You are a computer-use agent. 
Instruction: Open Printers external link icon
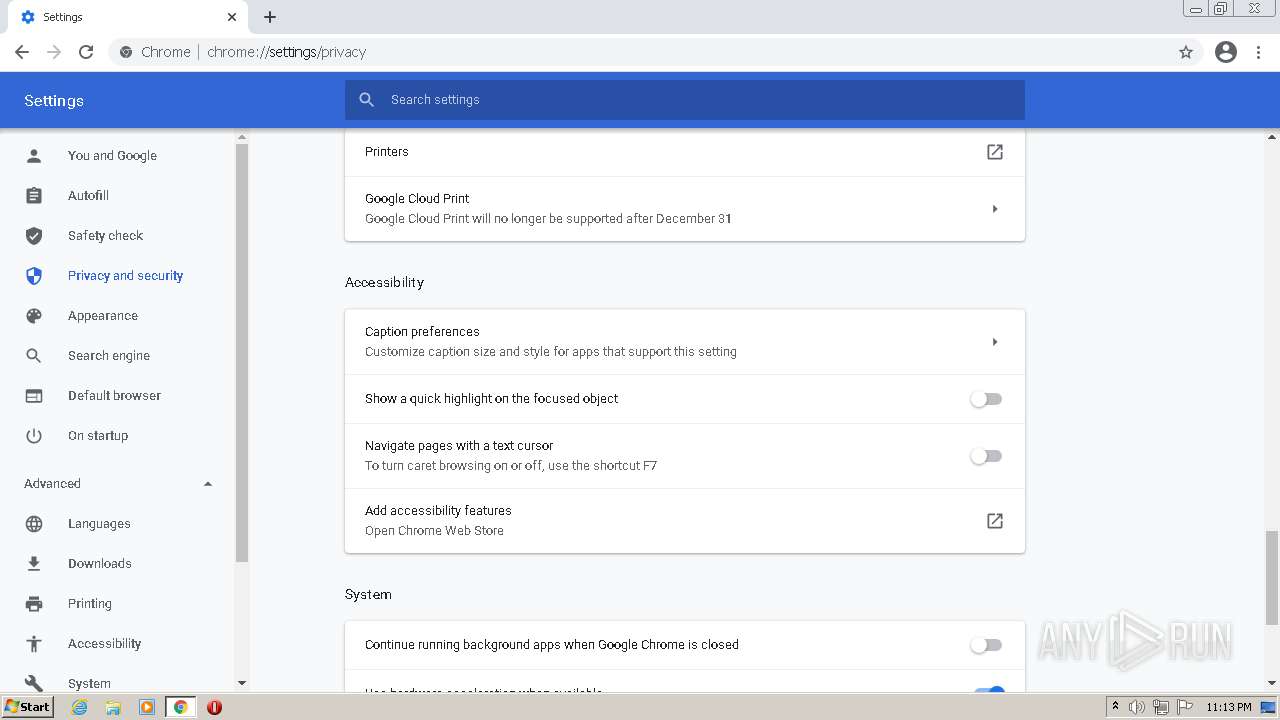pos(995,152)
